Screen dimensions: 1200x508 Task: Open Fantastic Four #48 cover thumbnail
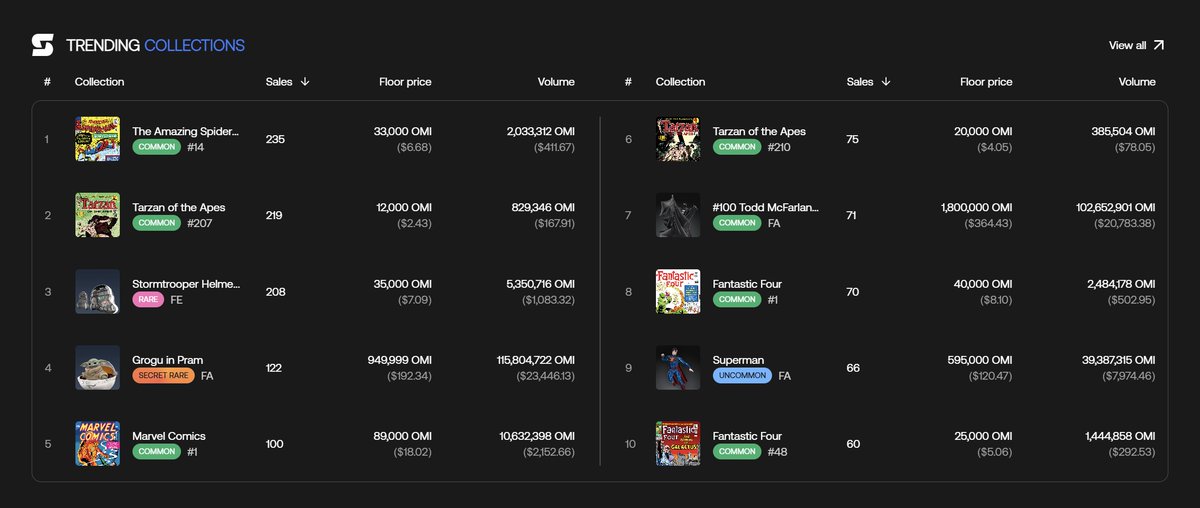click(678, 443)
